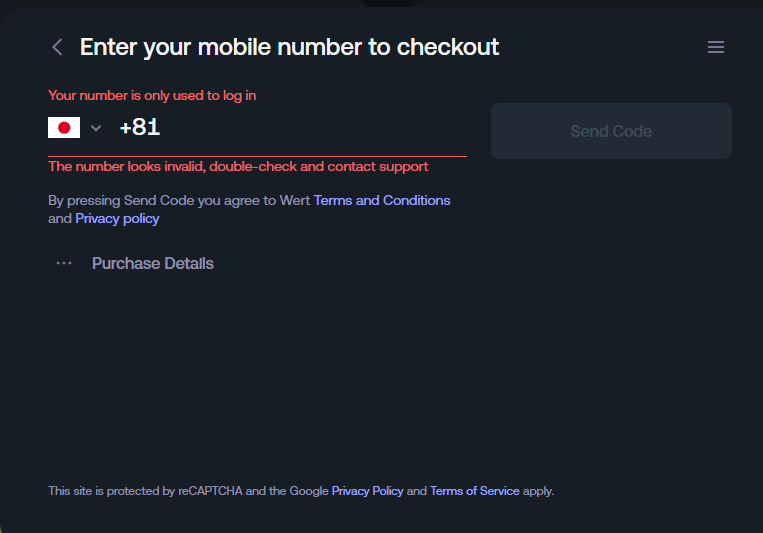The width and height of the screenshot is (763, 533).
Task: Click the word 'apply.' in footer
Action: [538, 491]
